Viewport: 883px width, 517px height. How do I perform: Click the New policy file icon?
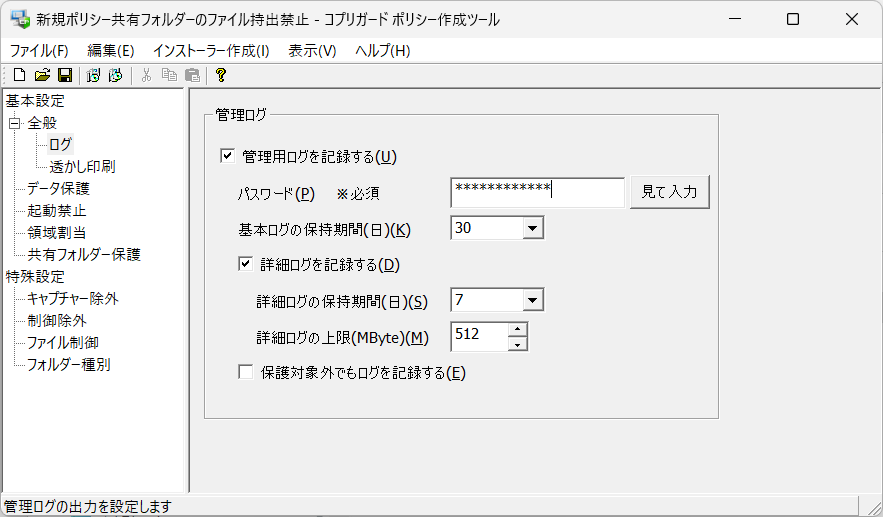point(20,75)
